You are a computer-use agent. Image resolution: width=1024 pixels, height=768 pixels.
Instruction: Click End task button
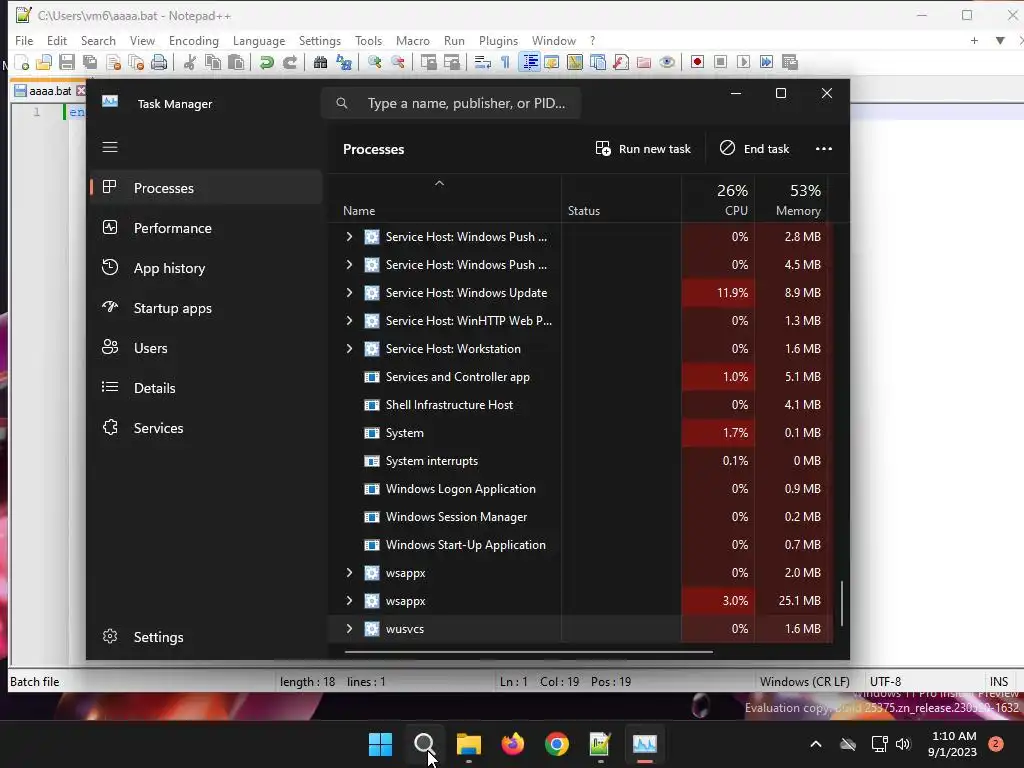coord(755,149)
